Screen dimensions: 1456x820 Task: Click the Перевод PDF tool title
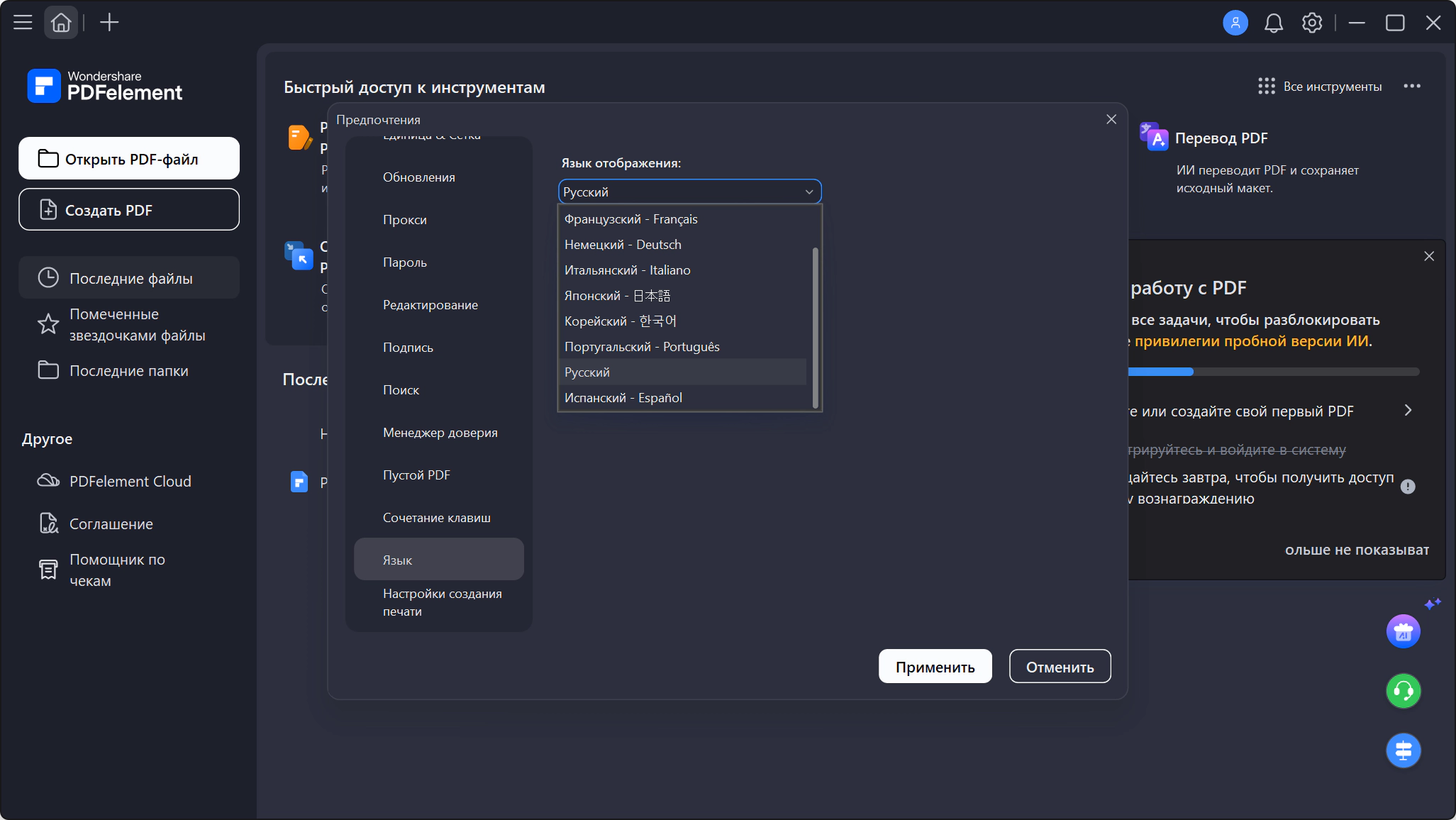tap(1221, 138)
